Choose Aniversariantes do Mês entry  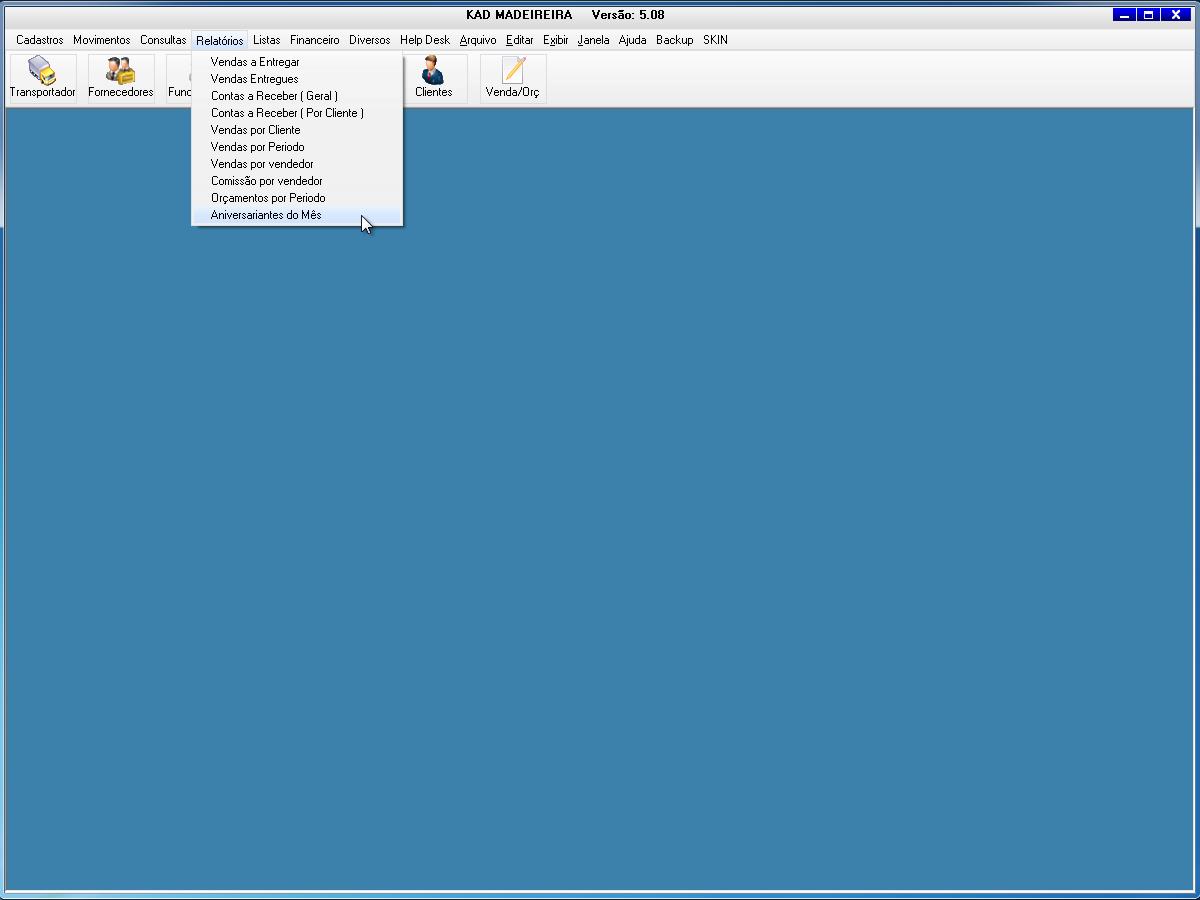297,215
